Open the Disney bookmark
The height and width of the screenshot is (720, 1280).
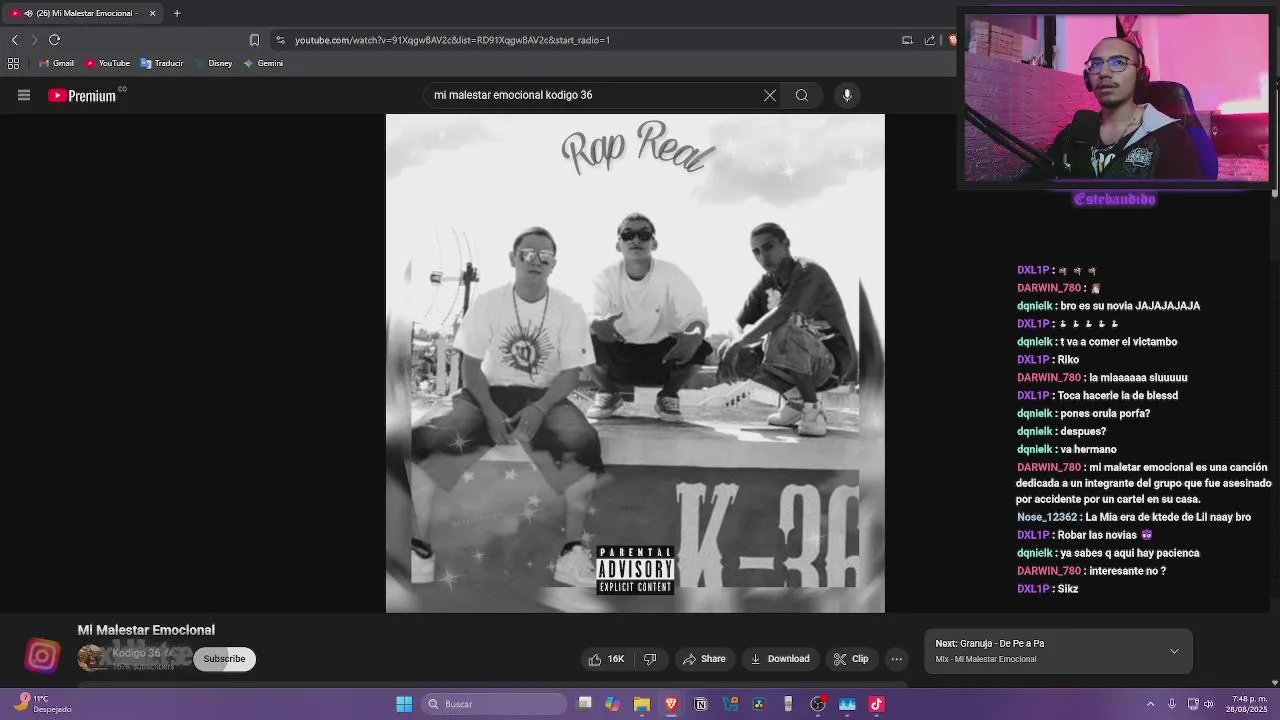tap(214, 63)
